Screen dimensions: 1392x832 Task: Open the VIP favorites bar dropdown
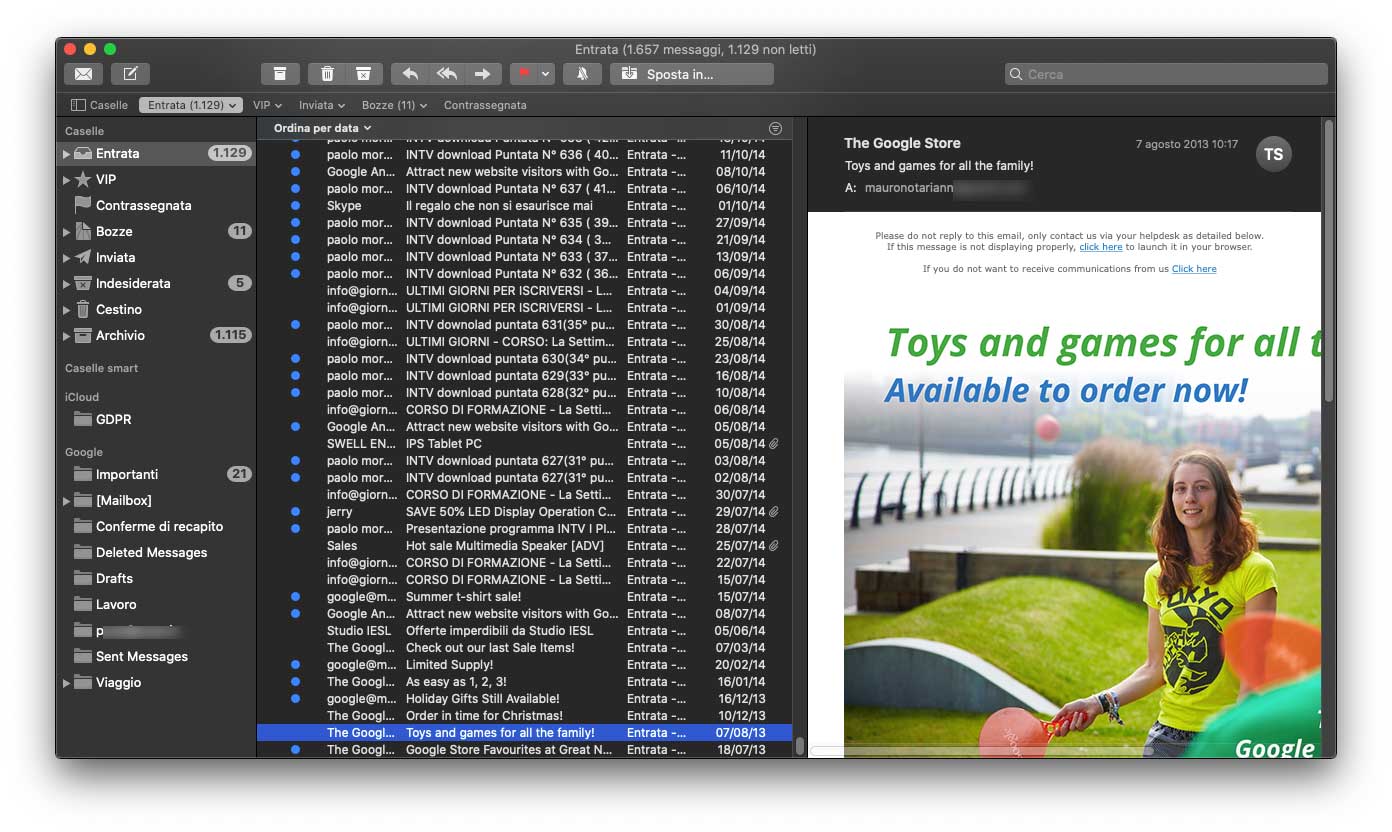pyautogui.click(x=267, y=105)
